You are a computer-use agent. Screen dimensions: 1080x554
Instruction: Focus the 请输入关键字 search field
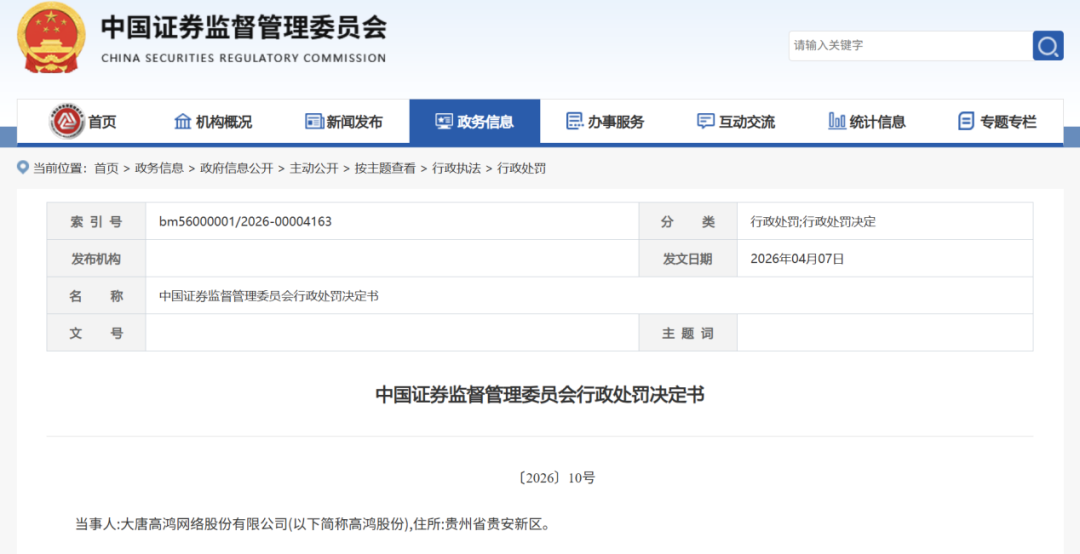click(911, 46)
